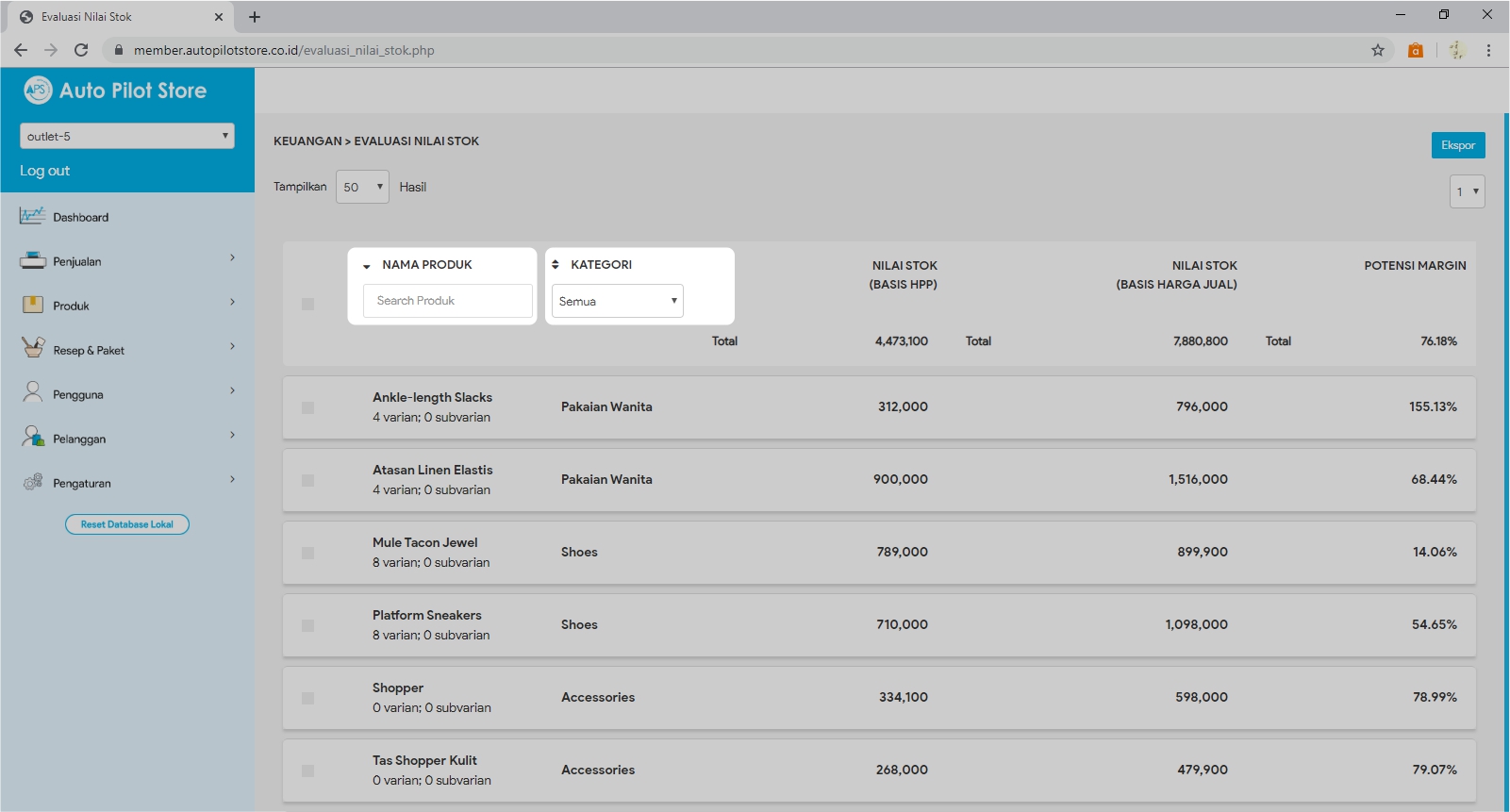1510x812 pixels.
Task: Click the Pengguna person icon
Action: [x=33, y=392]
